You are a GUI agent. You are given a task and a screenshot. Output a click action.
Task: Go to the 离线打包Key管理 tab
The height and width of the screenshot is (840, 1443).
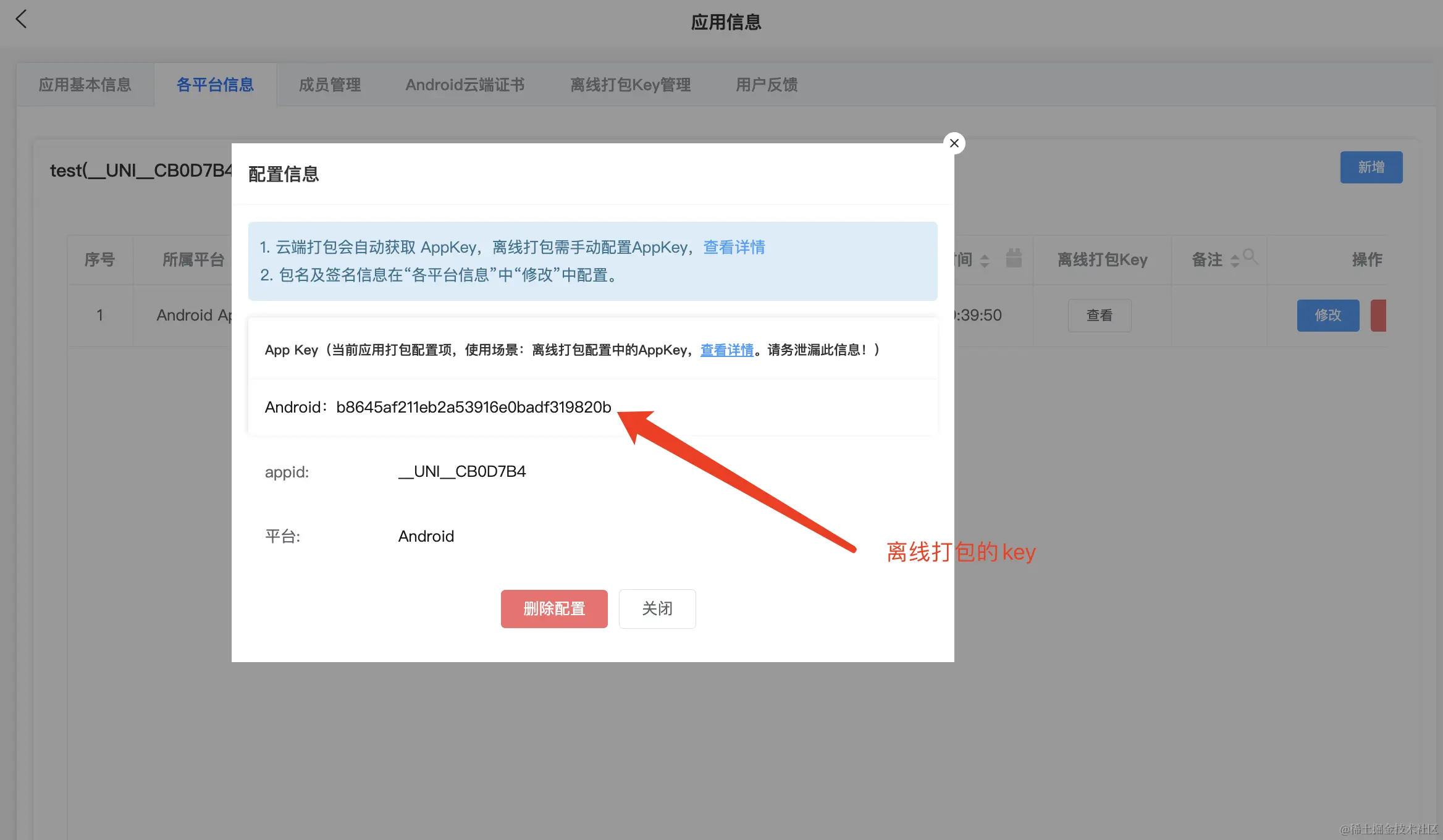click(x=630, y=85)
